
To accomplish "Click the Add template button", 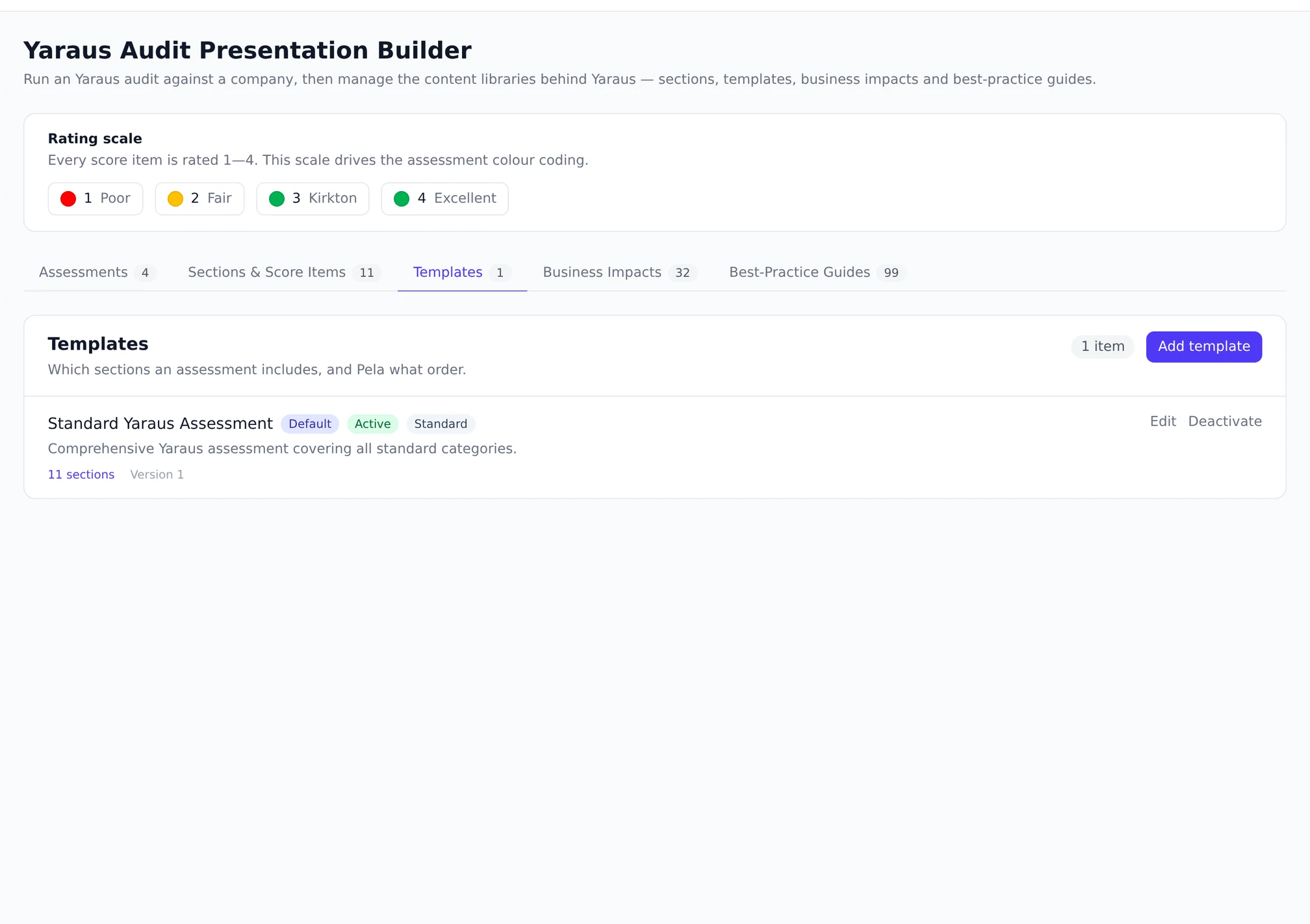I will pyautogui.click(x=1203, y=346).
